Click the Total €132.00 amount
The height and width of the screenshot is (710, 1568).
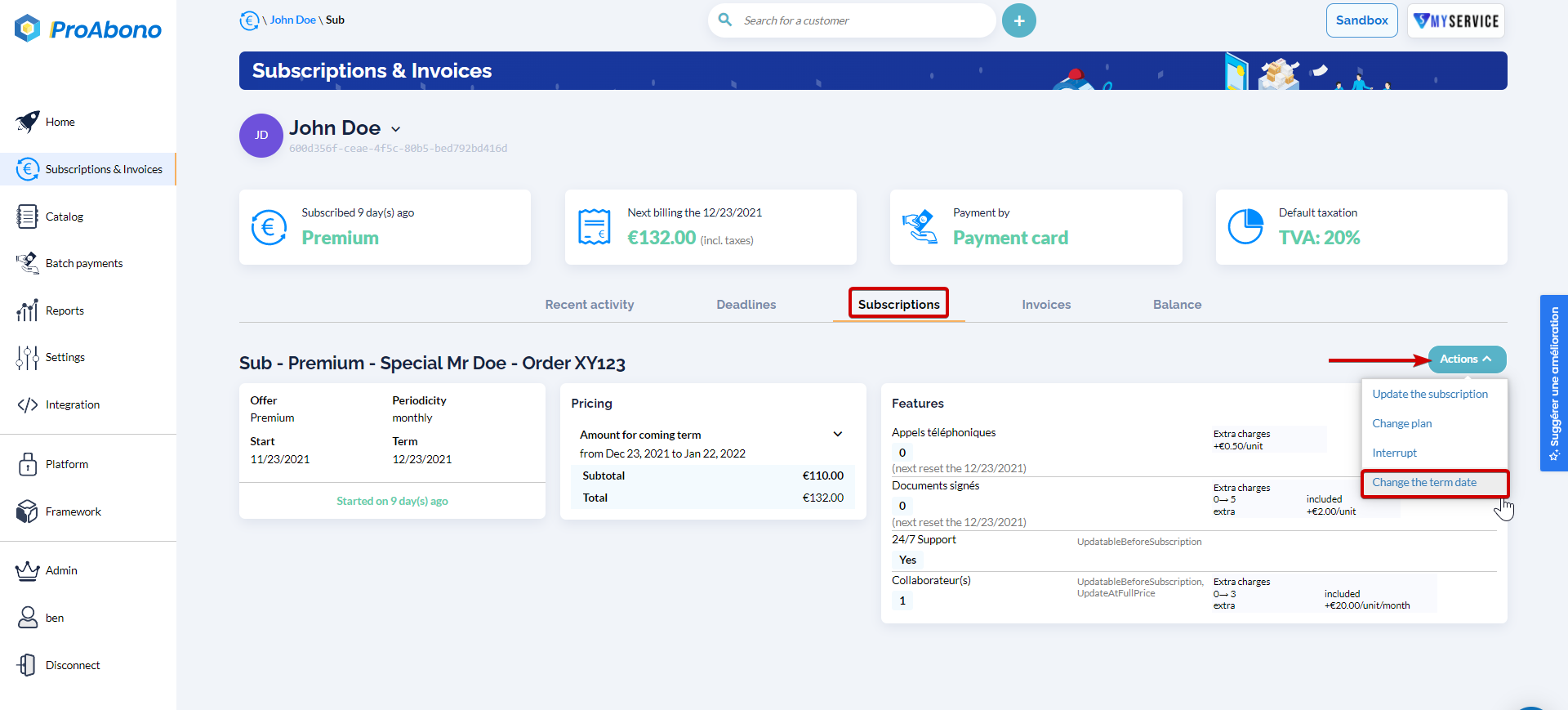(x=822, y=498)
